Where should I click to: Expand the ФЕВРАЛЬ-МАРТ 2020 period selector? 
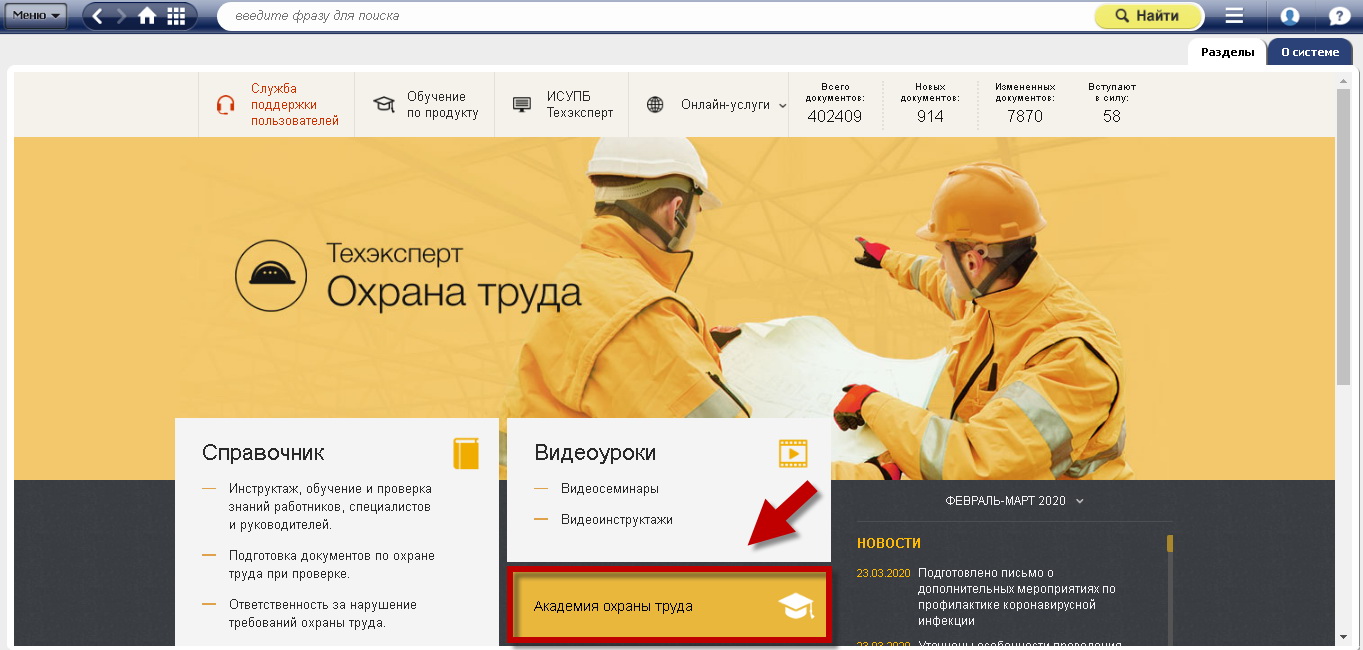click(1014, 501)
